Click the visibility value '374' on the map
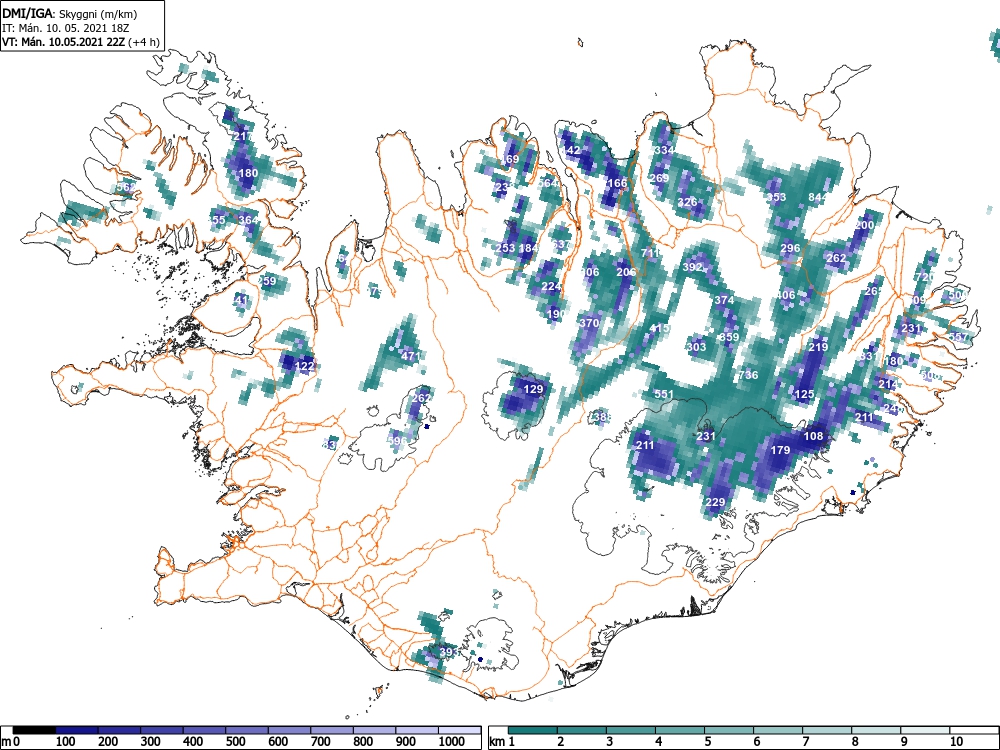The image size is (1000, 750). [724, 300]
